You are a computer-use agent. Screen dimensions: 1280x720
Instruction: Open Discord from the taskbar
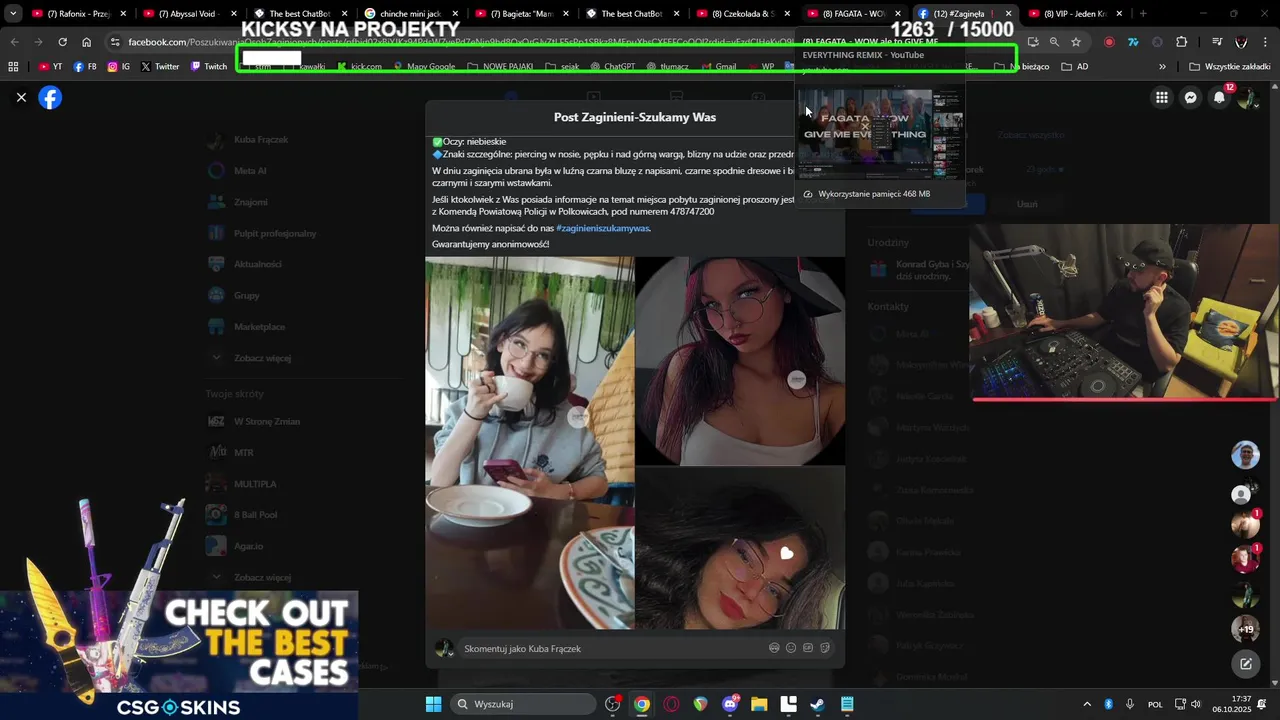[730, 704]
